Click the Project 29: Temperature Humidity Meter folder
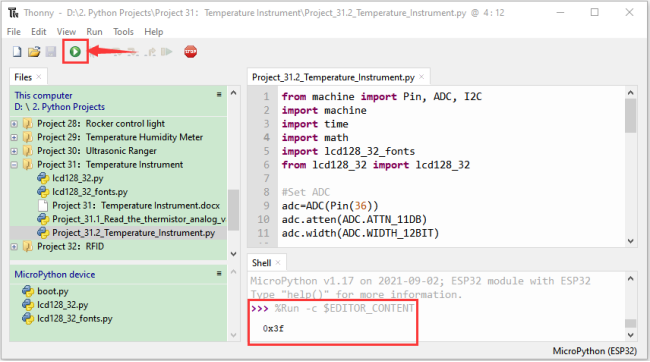Viewport: 650px width, 362px height. [120, 137]
